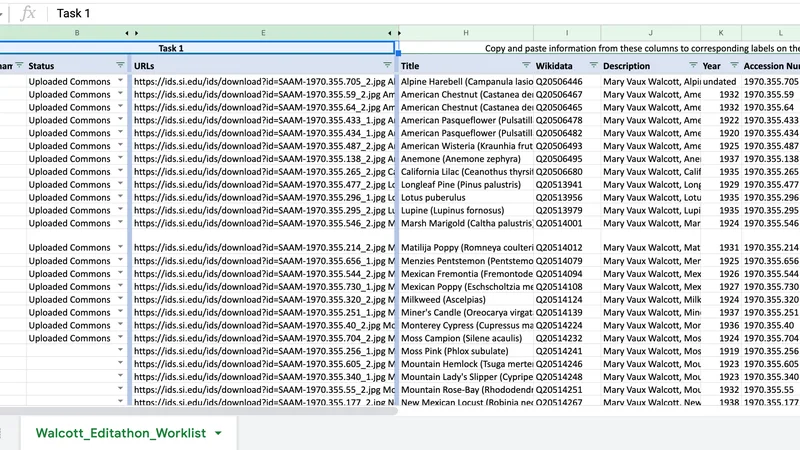Select column H header
The width and height of the screenshot is (800, 450).
point(466,33)
